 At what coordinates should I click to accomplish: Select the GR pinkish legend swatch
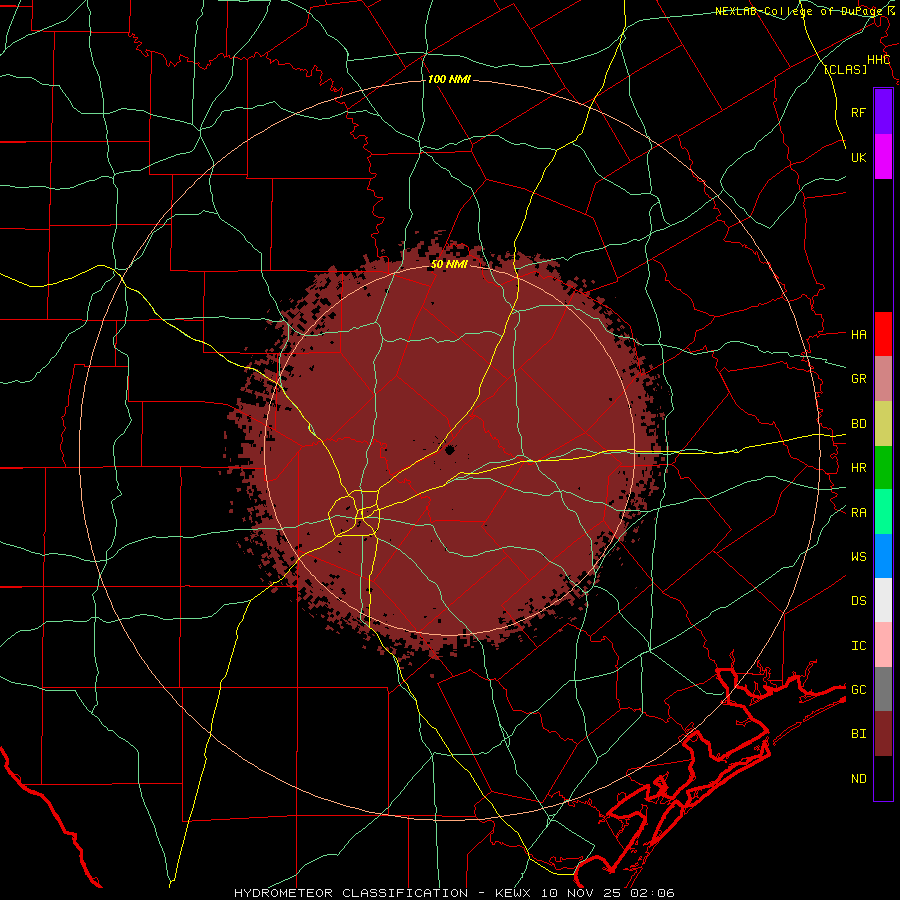pyautogui.click(x=883, y=379)
